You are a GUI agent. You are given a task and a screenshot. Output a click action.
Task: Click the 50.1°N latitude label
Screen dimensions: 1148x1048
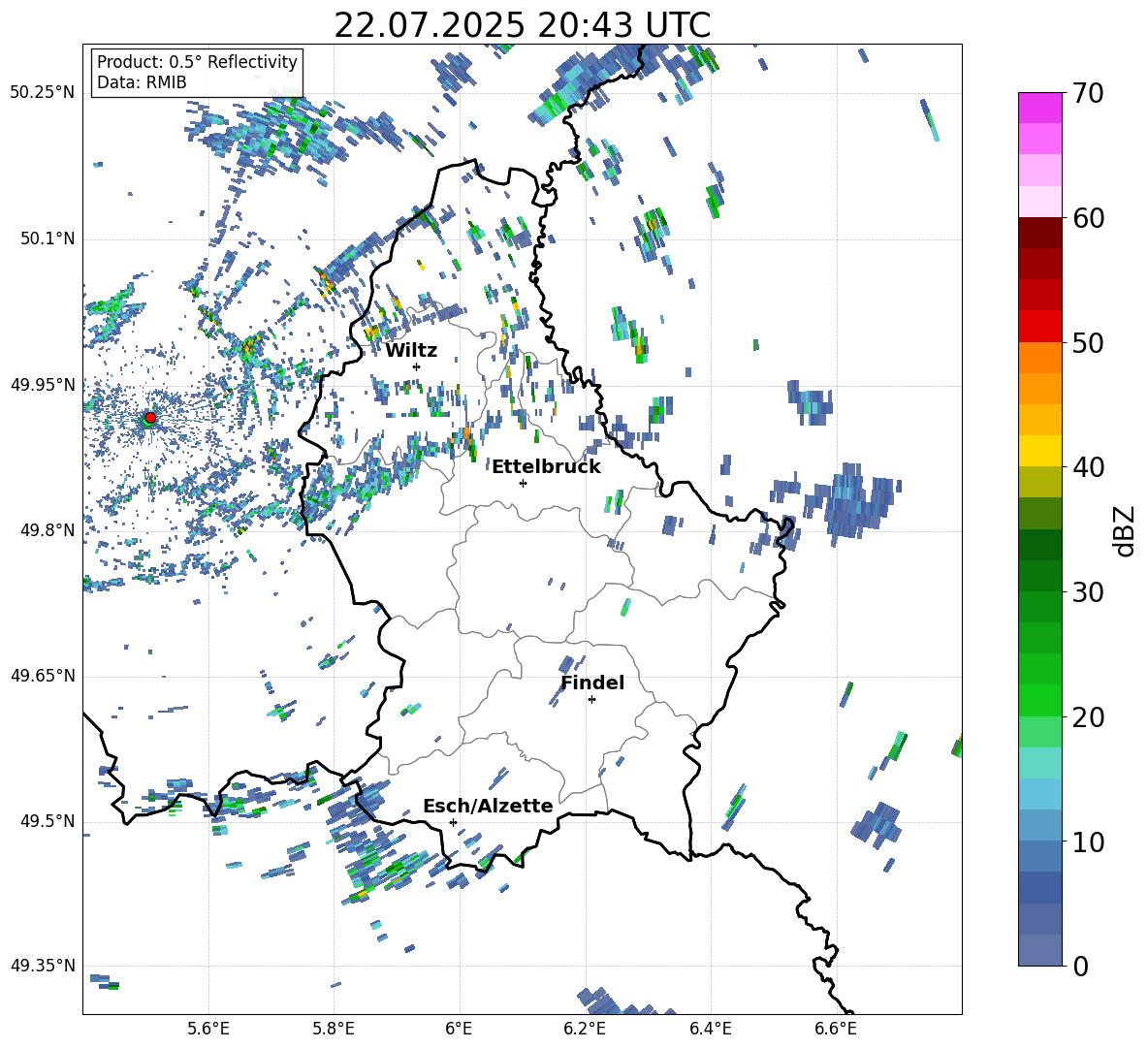click(48, 239)
